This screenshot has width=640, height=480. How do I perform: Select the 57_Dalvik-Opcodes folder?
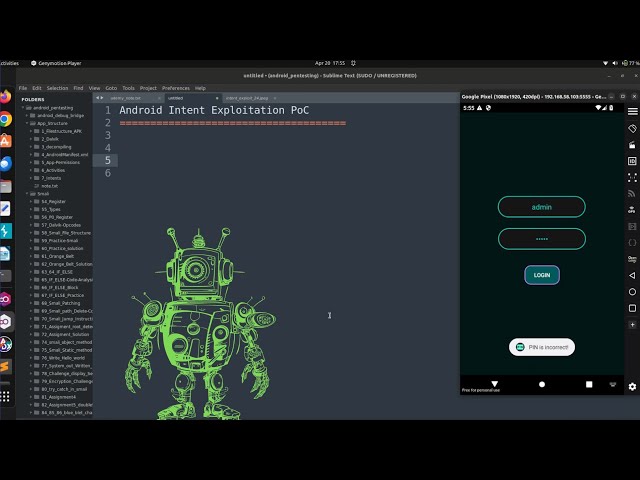61,225
